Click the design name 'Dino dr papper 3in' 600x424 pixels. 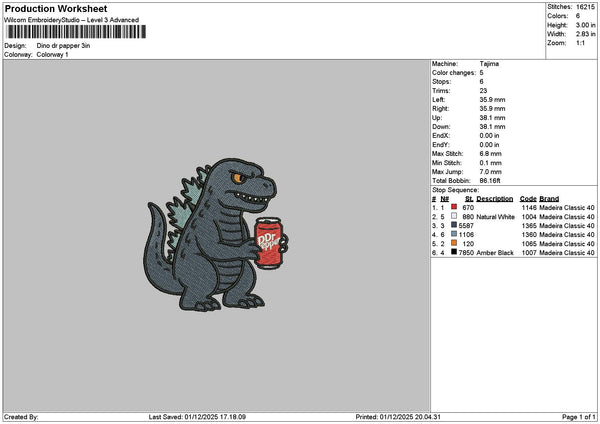click(x=63, y=46)
